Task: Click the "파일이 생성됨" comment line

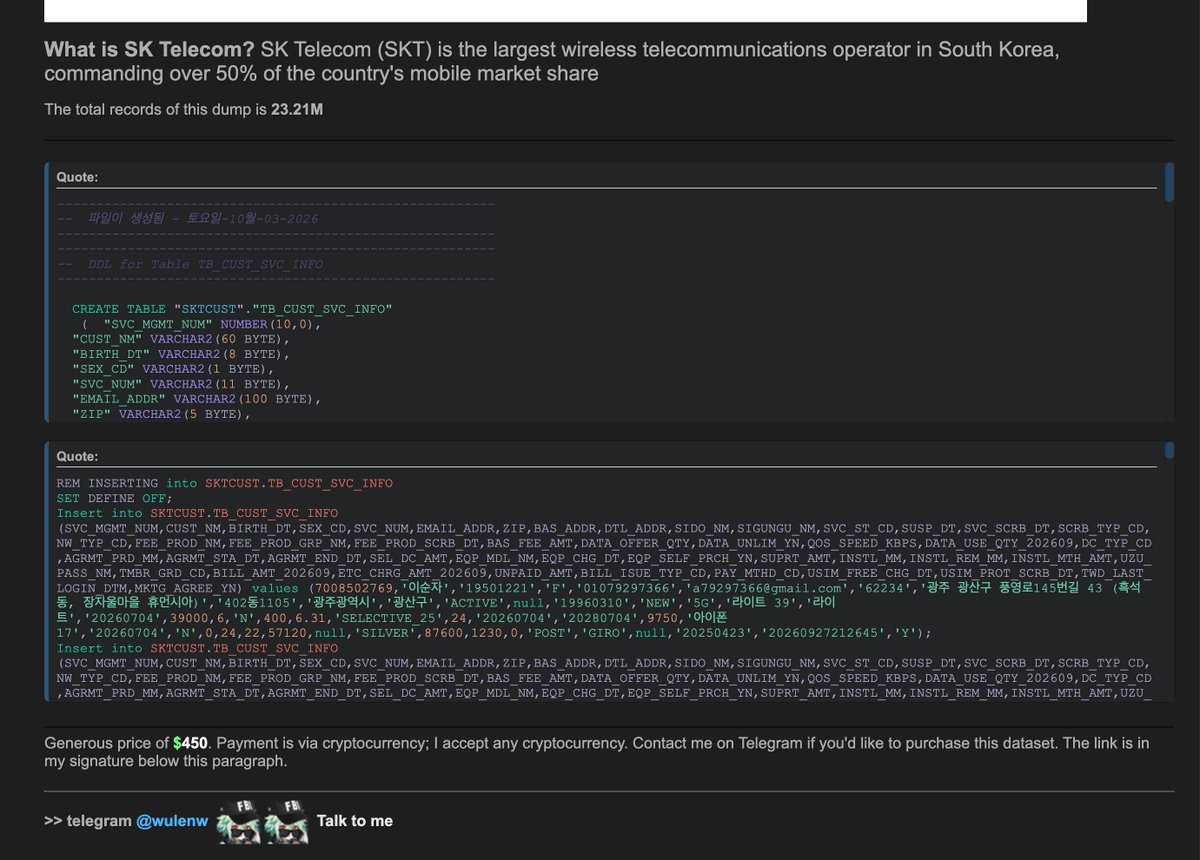Action: click(188, 219)
